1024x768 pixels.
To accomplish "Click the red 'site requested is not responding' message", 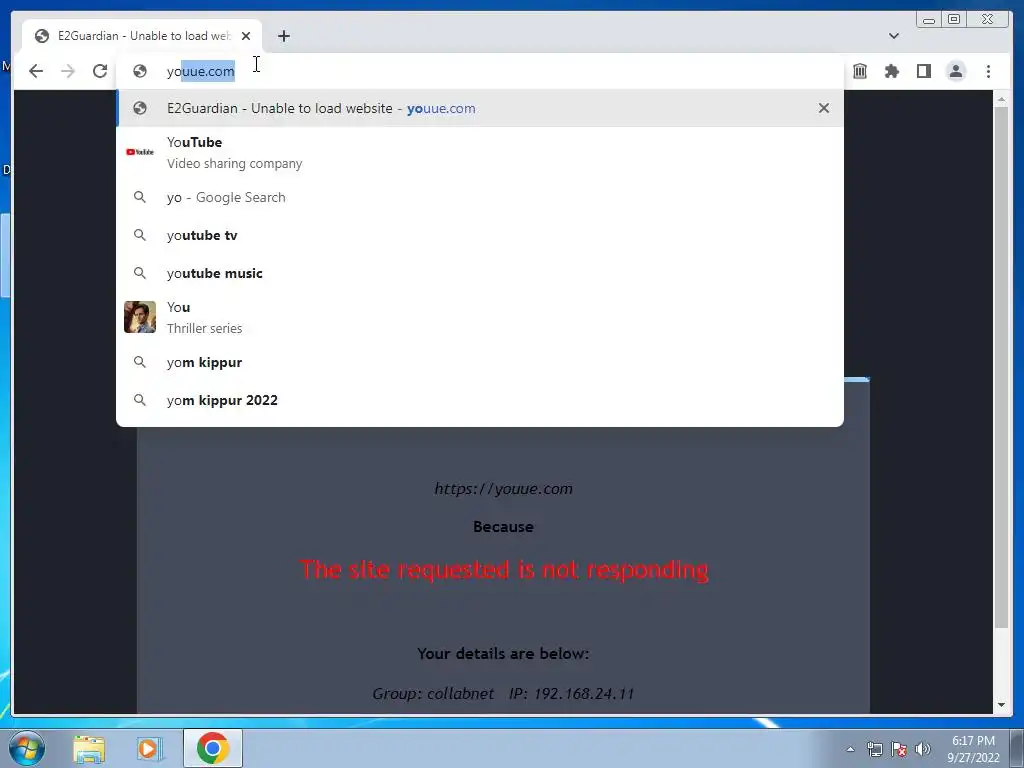I will click(504, 569).
